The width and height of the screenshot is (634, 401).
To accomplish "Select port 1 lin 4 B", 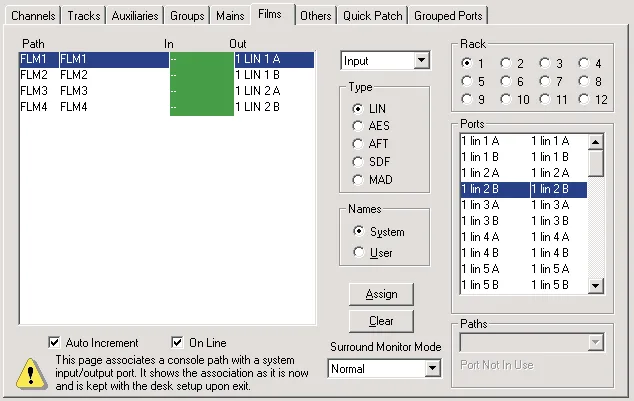I will click(524, 253).
